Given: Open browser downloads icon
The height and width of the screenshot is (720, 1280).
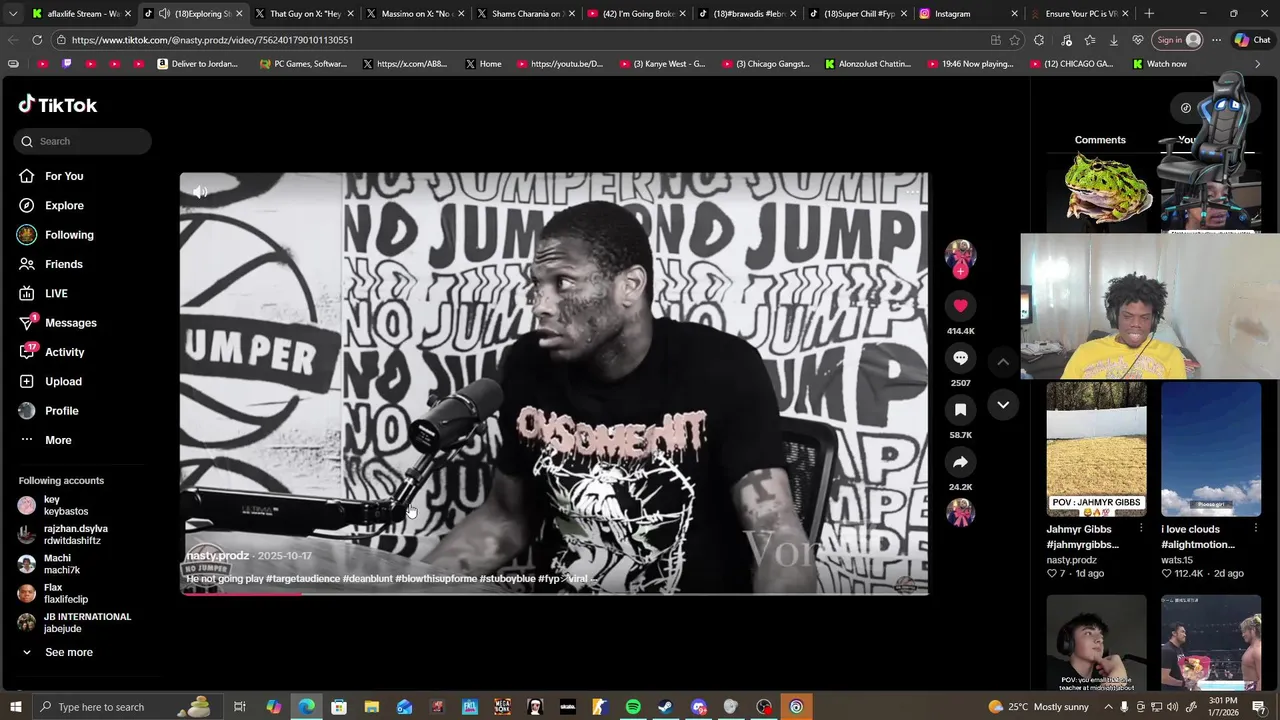Looking at the screenshot, I should pos(1113,40).
